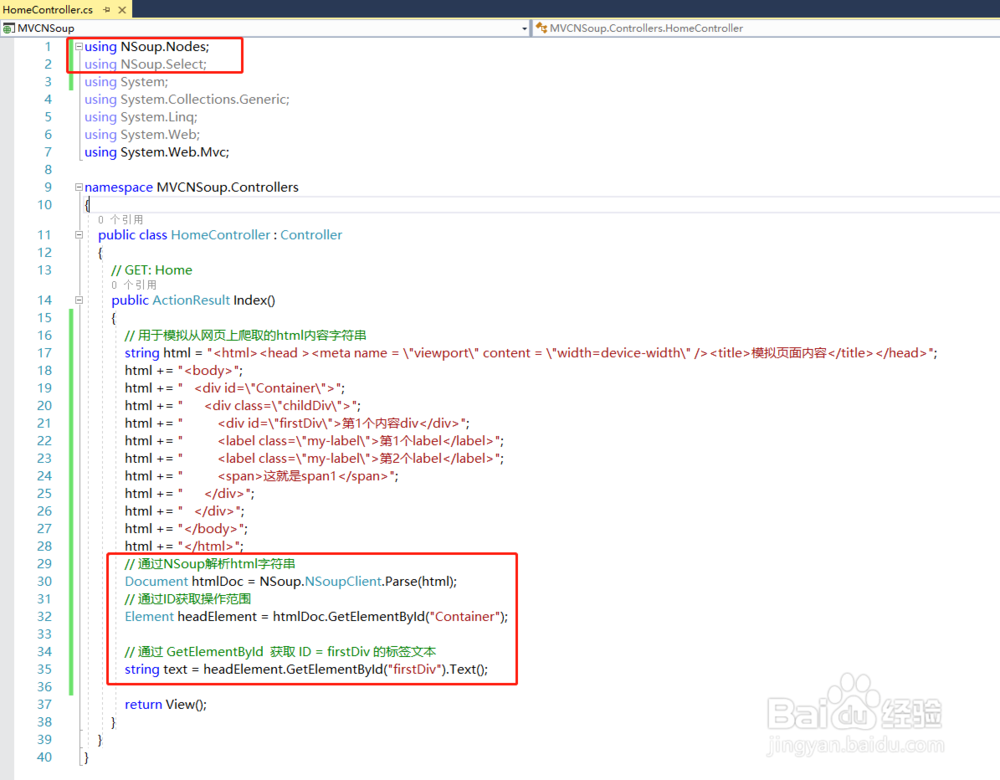This screenshot has height=780, width=1000.
Task: Collapse the Index method region
Action: click(78, 300)
